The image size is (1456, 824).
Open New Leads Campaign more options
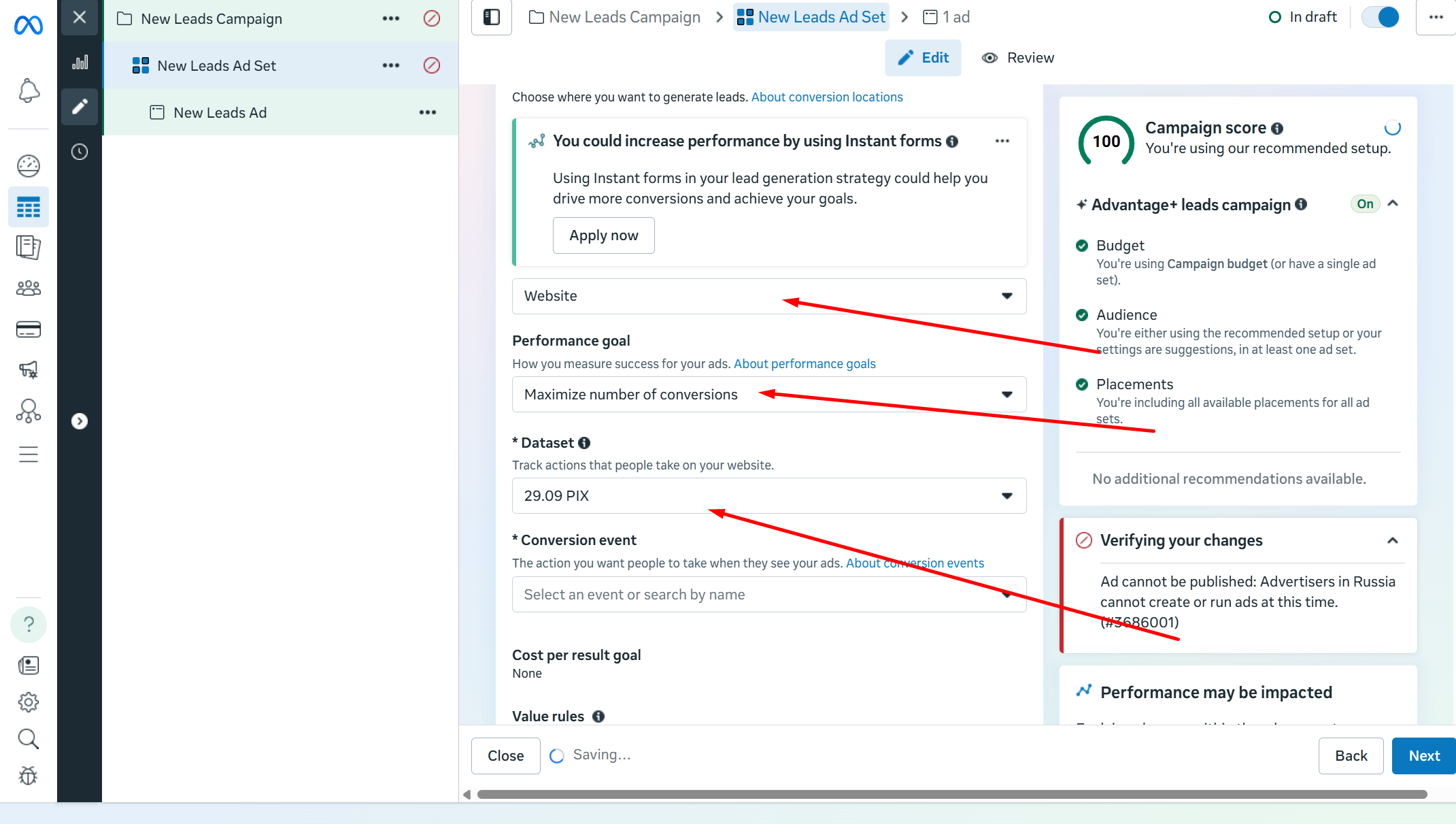click(391, 18)
